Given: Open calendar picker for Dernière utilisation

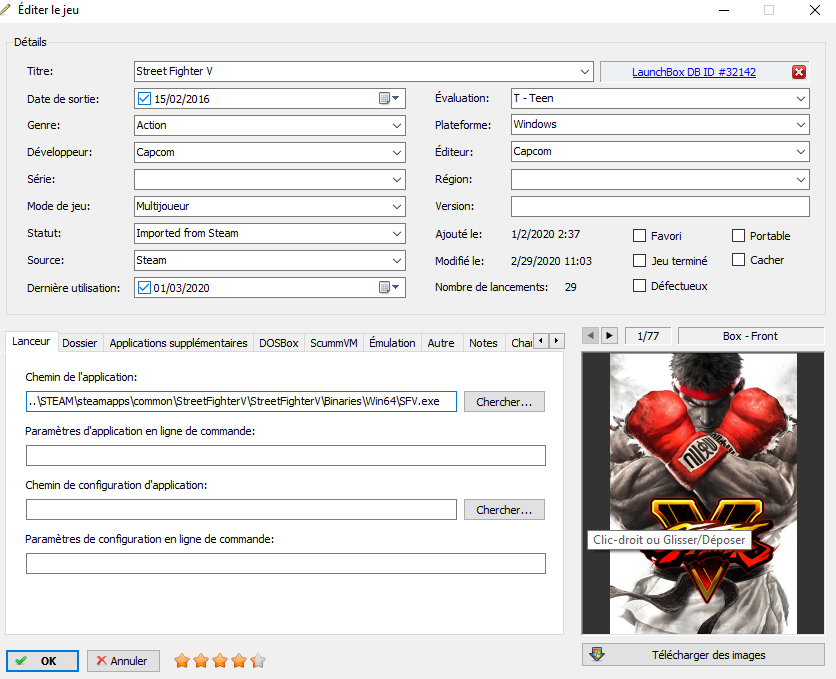Looking at the screenshot, I should click(389, 288).
